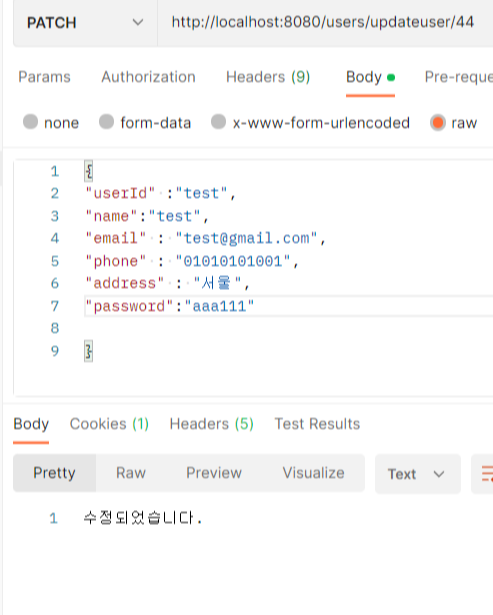The image size is (493, 615).
Task: Select the form-data body type
Action: click(x=145, y=123)
